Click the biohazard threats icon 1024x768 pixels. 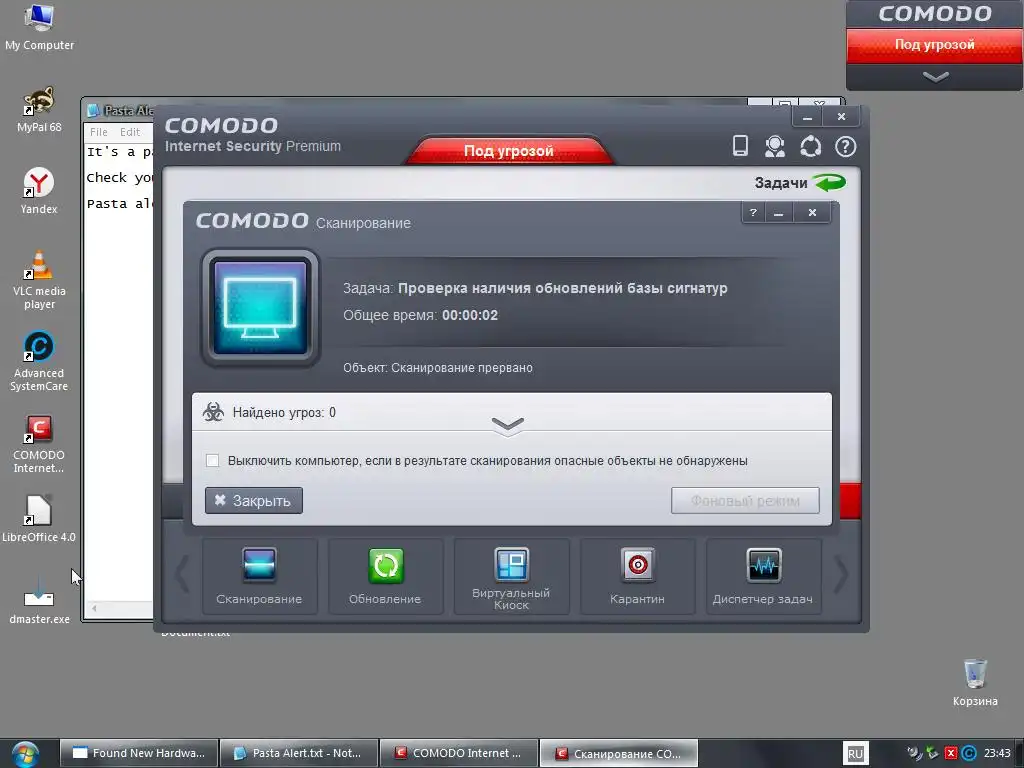pyautogui.click(x=213, y=412)
